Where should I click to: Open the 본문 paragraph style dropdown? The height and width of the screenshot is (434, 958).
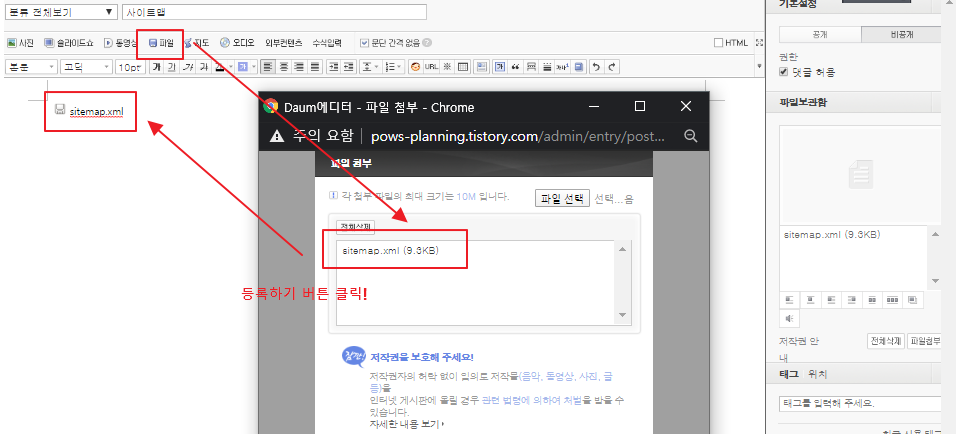click(31, 67)
